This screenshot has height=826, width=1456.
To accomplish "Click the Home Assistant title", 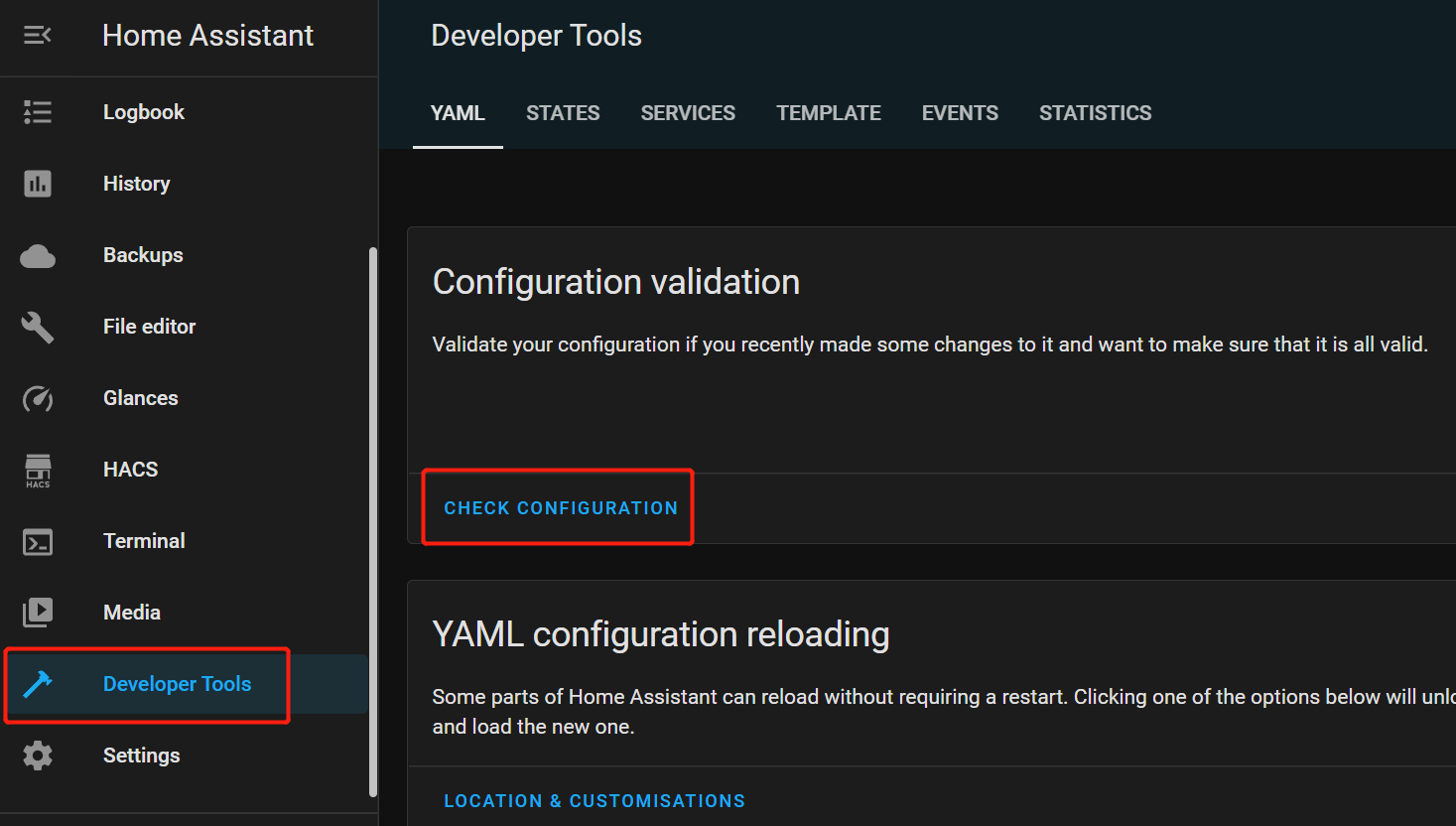I will tap(208, 36).
